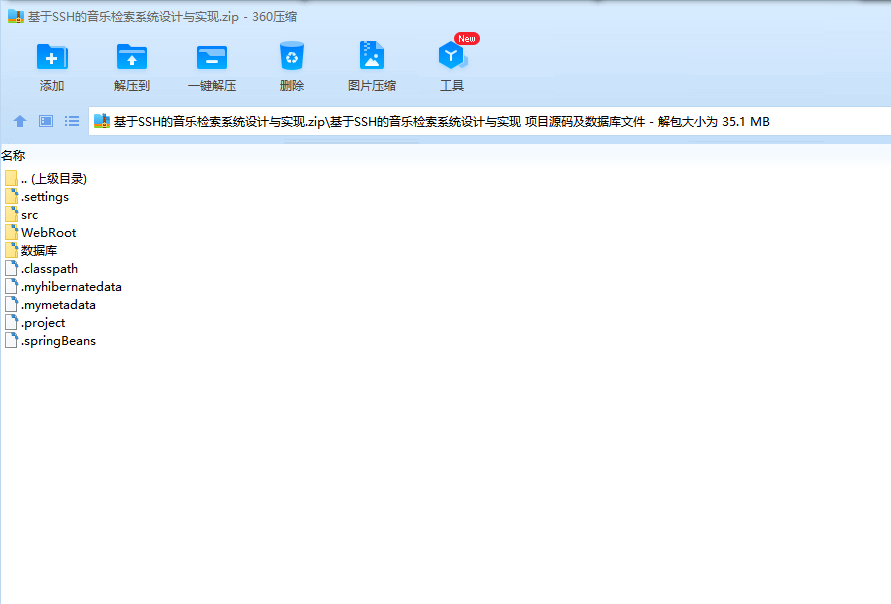This screenshot has height=604, width=891.
Task: Select the .project file icon
Action: pyautogui.click(x=11, y=323)
